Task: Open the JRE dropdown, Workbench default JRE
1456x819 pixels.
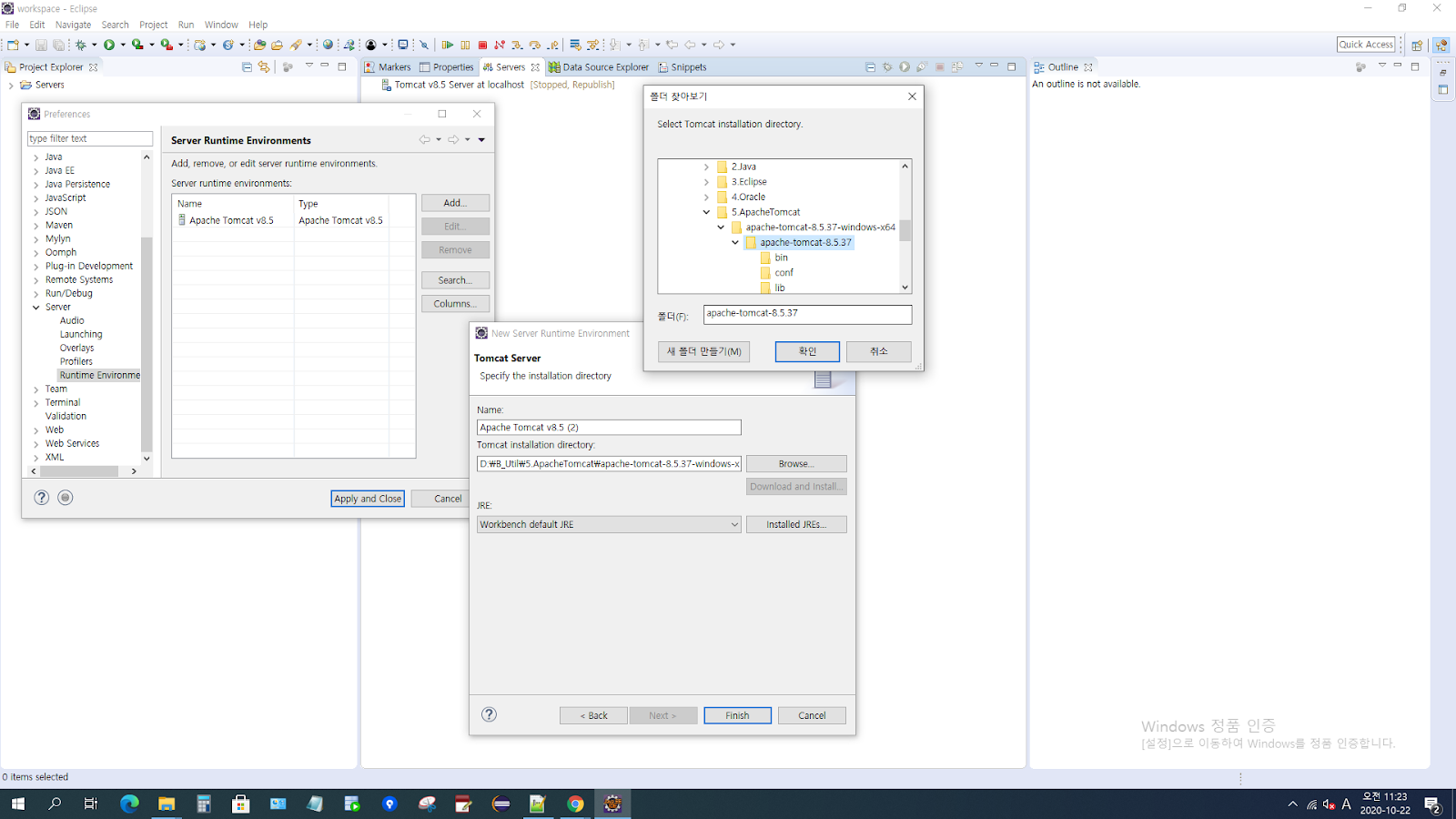Action: [609, 524]
